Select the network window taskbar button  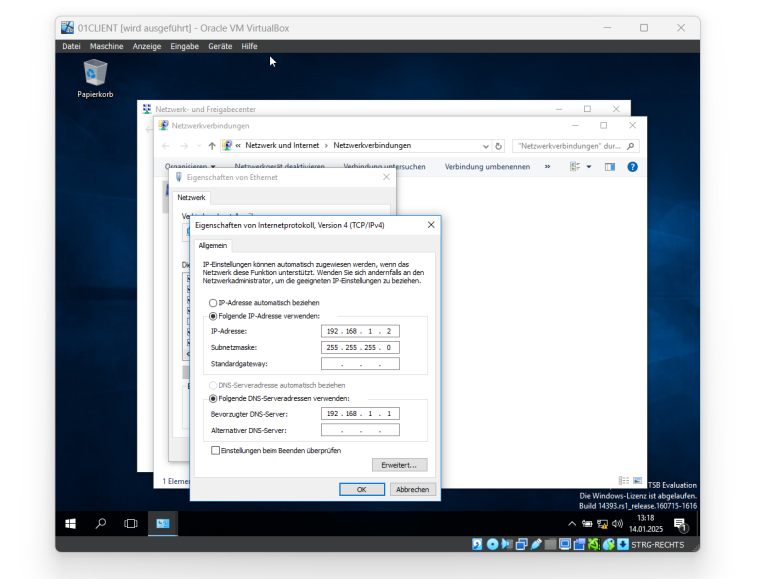pyautogui.click(x=163, y=524)
